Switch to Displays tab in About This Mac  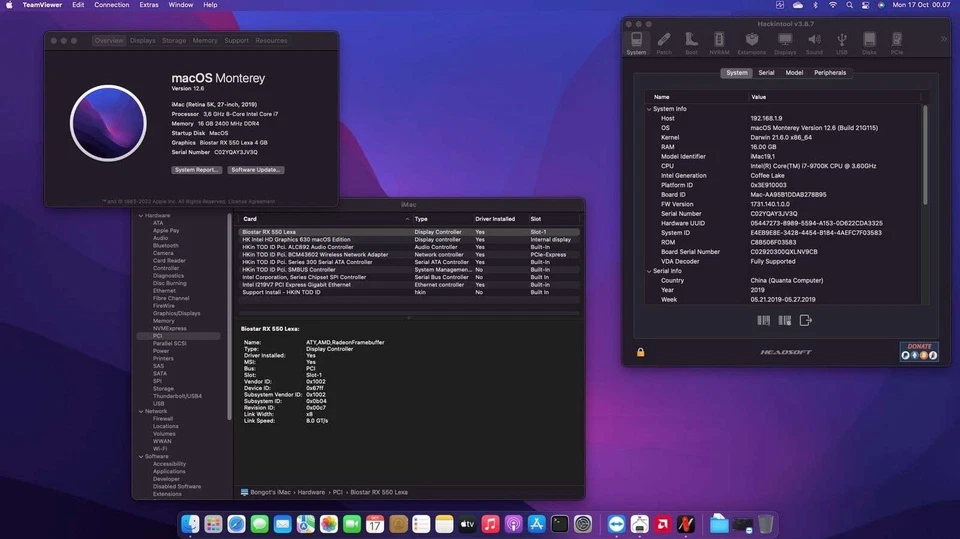click(x=143, y=40)
